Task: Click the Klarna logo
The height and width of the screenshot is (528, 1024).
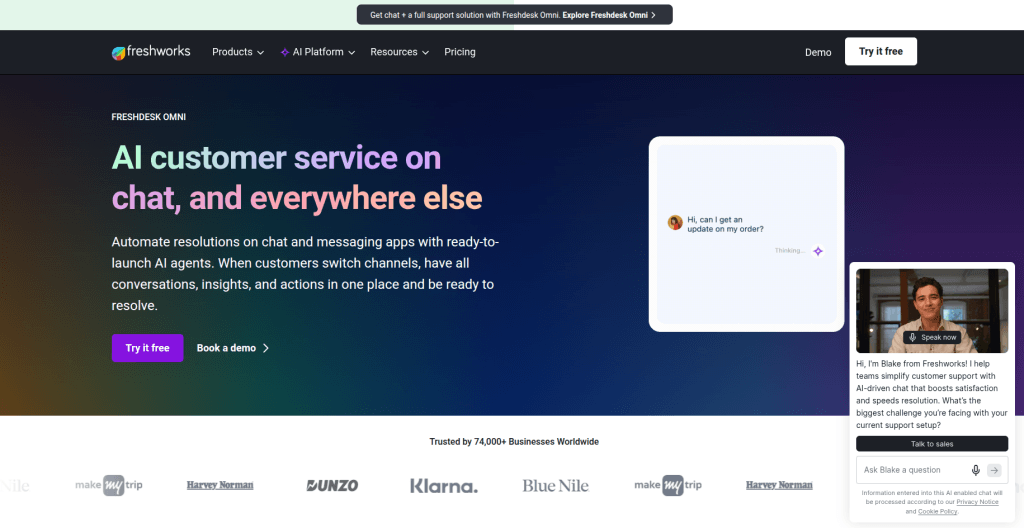Action: pyautogui.click(x=444, y=486)
